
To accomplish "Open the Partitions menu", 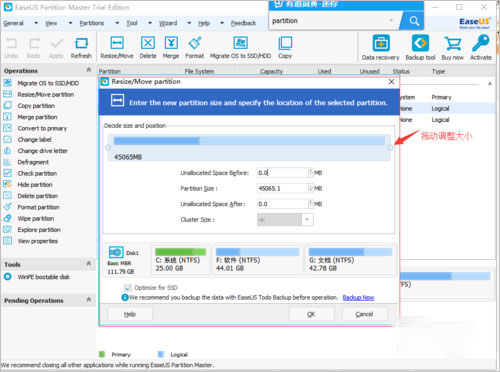I will [x=92, y=23].
